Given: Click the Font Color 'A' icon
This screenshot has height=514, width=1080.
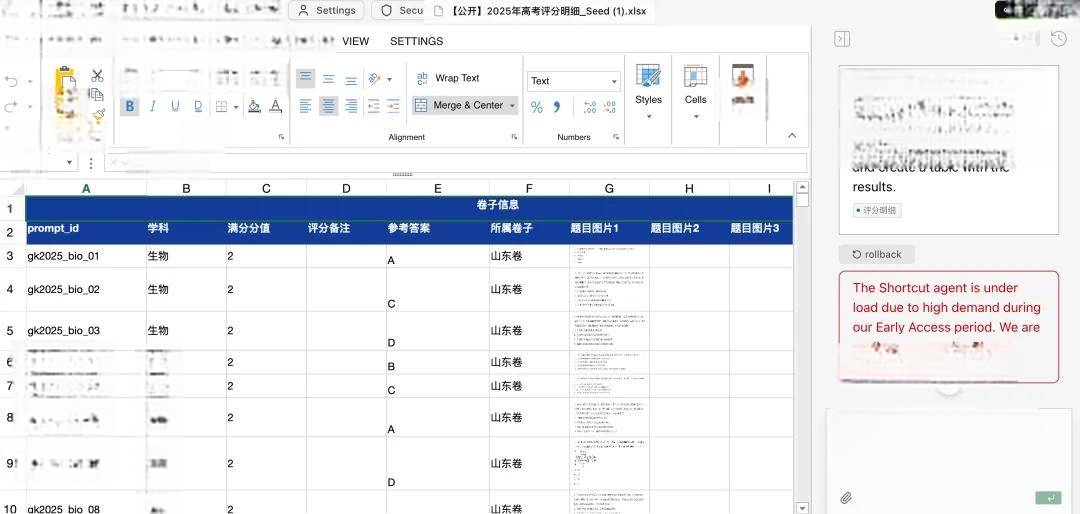Looking at the screenshot, I should pyautogui.click(x=276, y=106).
